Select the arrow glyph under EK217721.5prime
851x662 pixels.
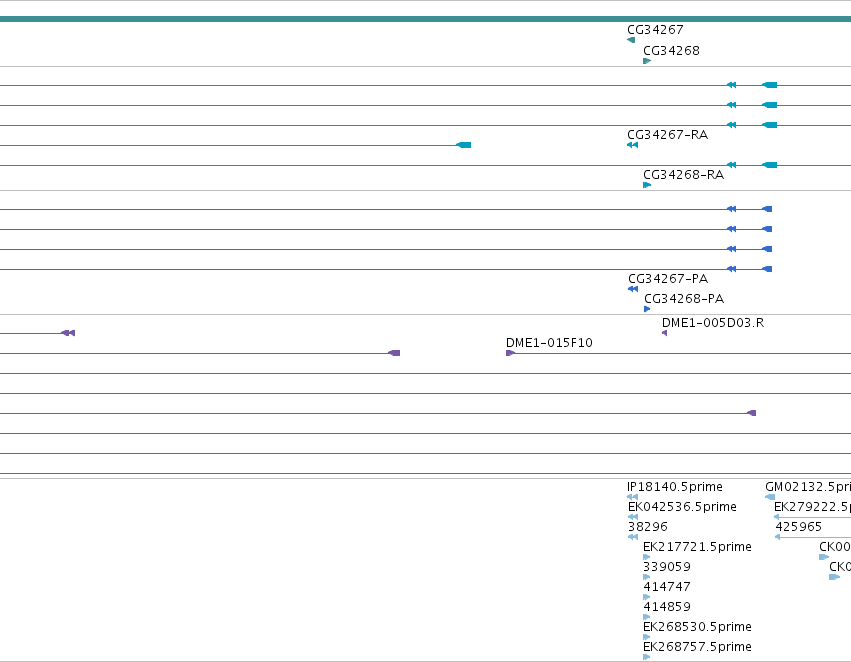[x=646, y=557]
